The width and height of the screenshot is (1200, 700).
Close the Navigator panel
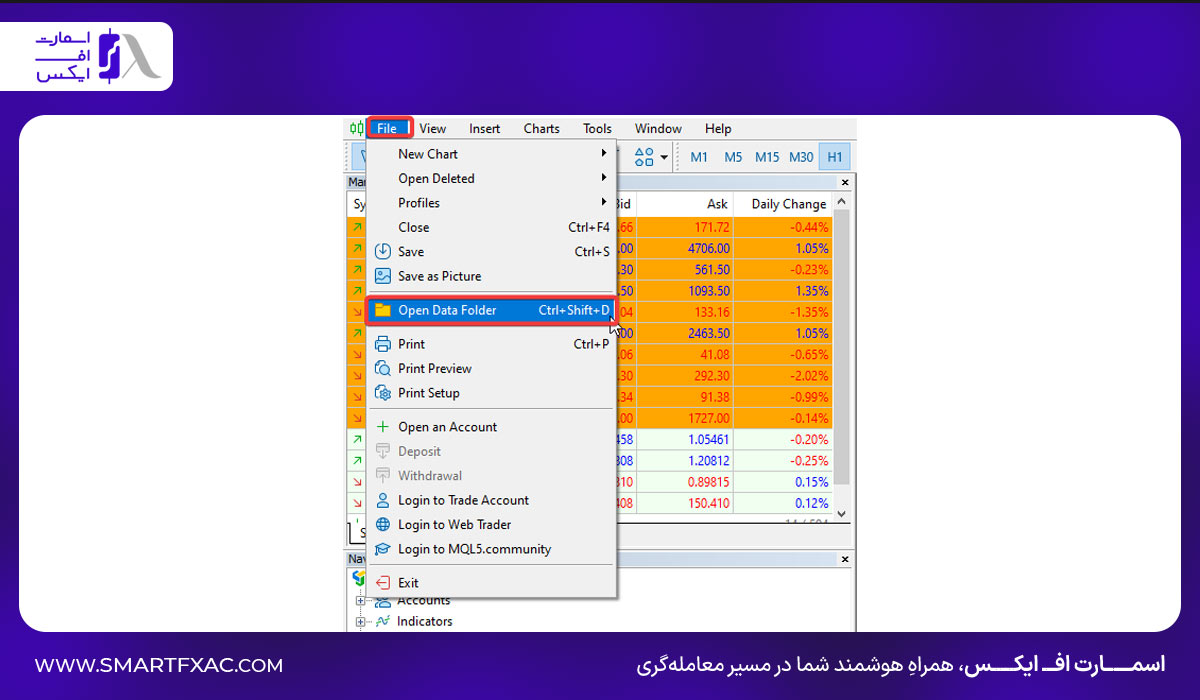[845, 559]
